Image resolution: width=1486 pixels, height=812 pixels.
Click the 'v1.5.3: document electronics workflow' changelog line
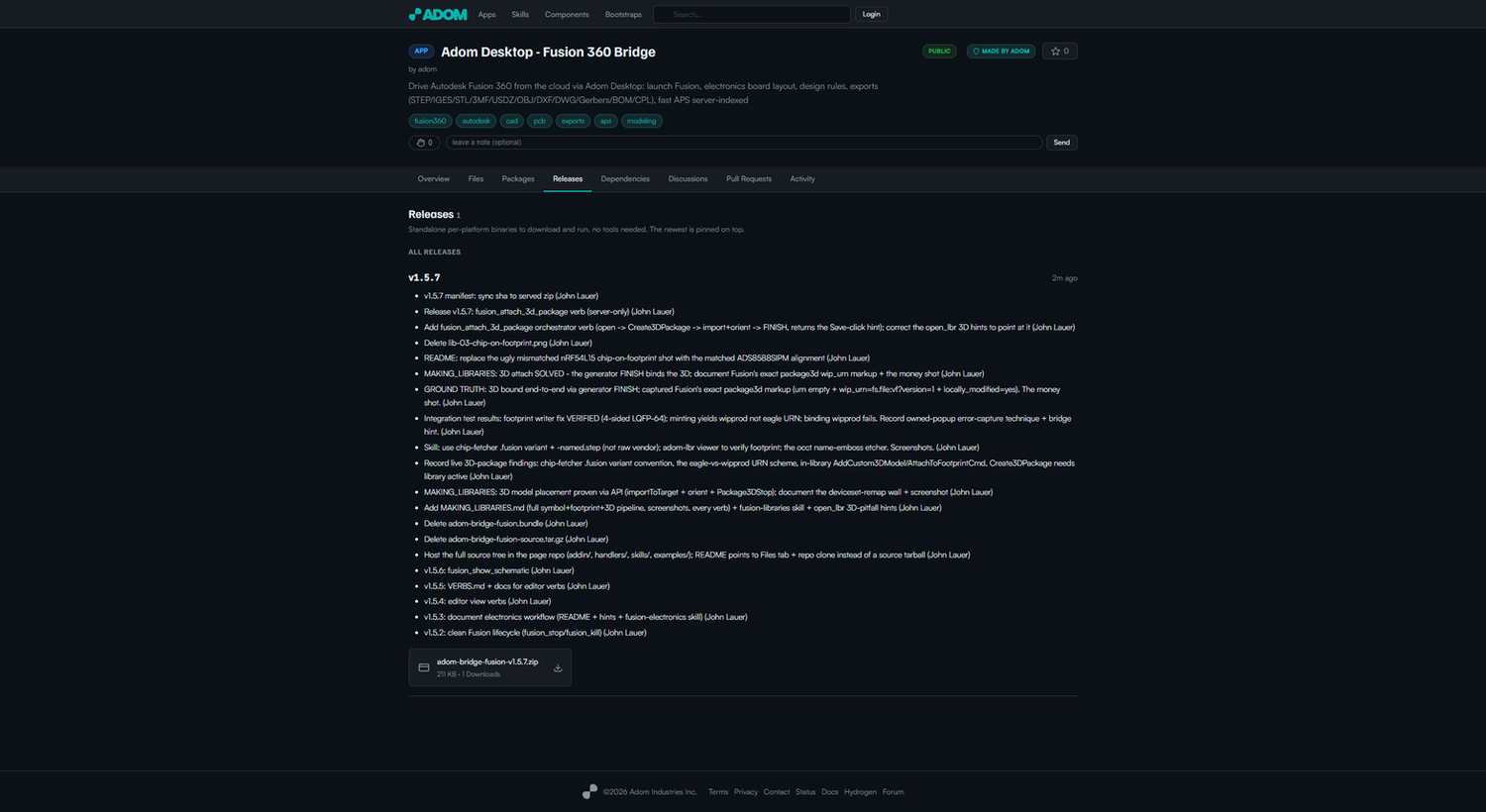585,617
